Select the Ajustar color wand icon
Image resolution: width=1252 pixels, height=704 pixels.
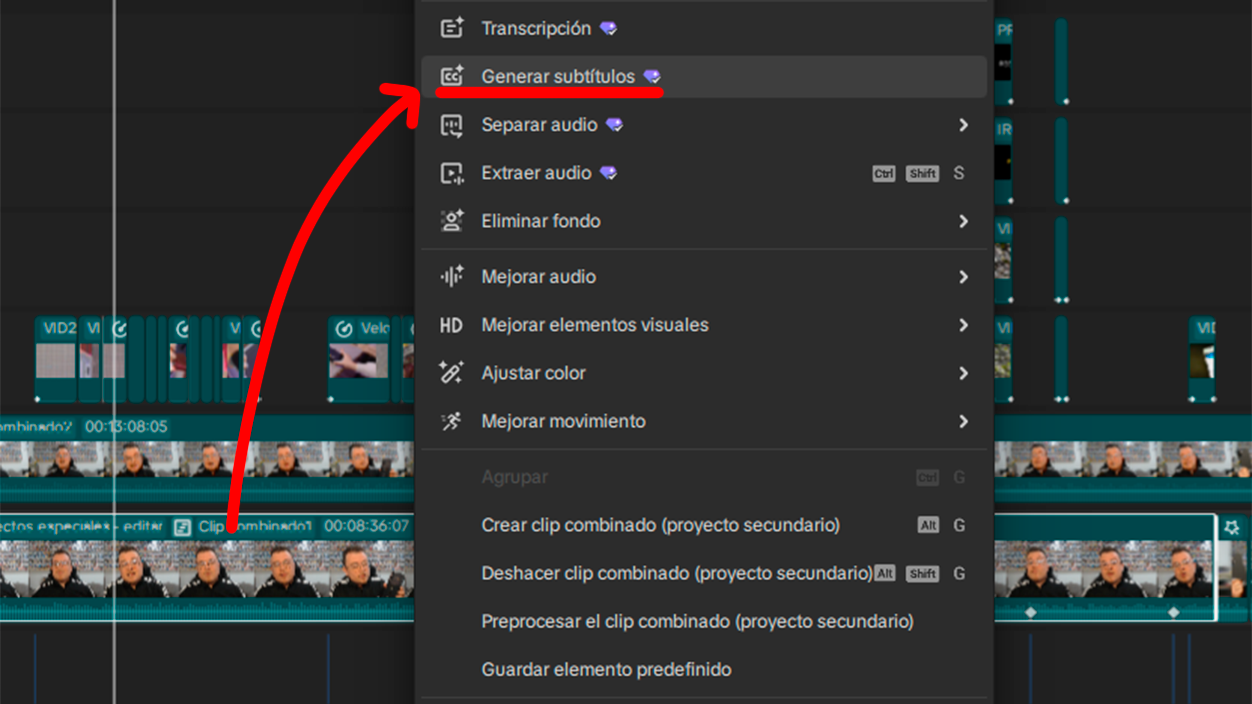coord(451,372)
